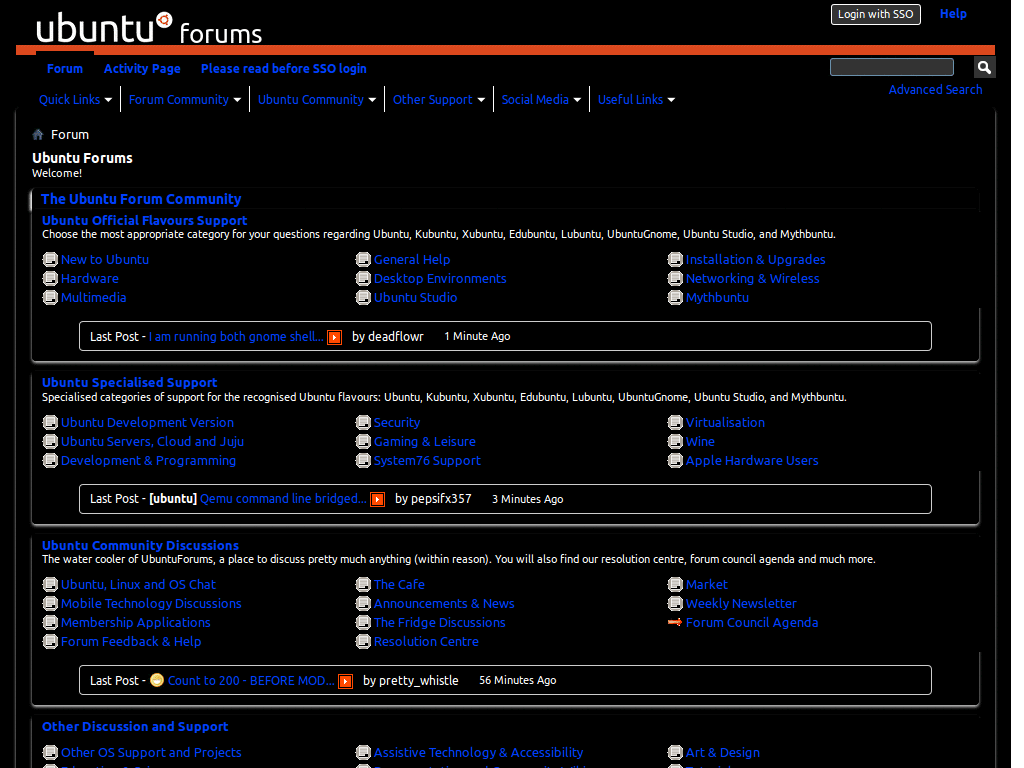The height and width of the screenshot is (768, 1024).
Task: Click the Help link in the header
Action: (953, 13)
